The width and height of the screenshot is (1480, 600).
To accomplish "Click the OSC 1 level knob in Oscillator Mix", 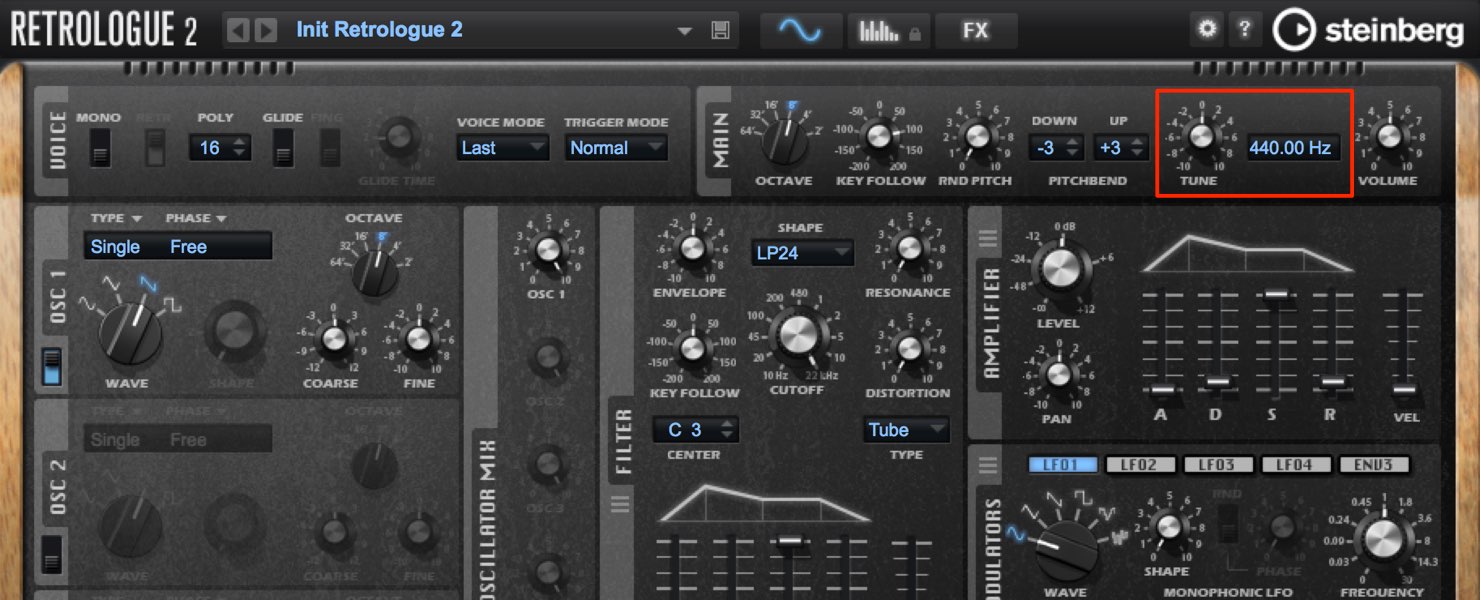I will (547, 251).
